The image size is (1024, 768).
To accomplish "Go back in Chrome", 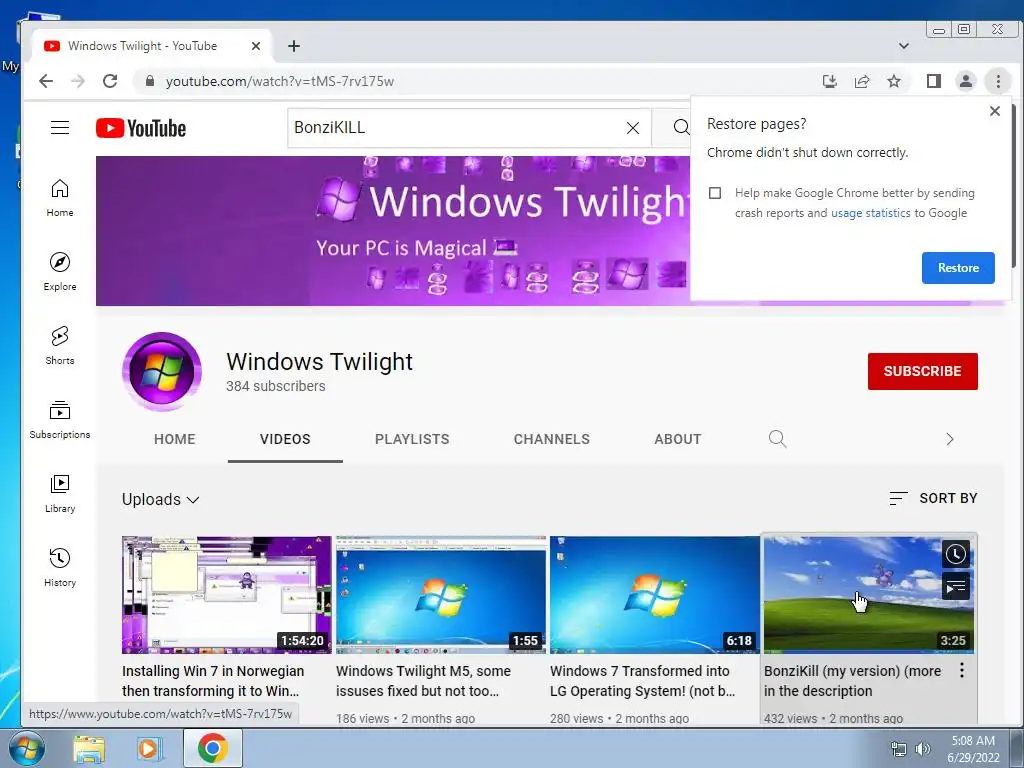I will 46,81.
